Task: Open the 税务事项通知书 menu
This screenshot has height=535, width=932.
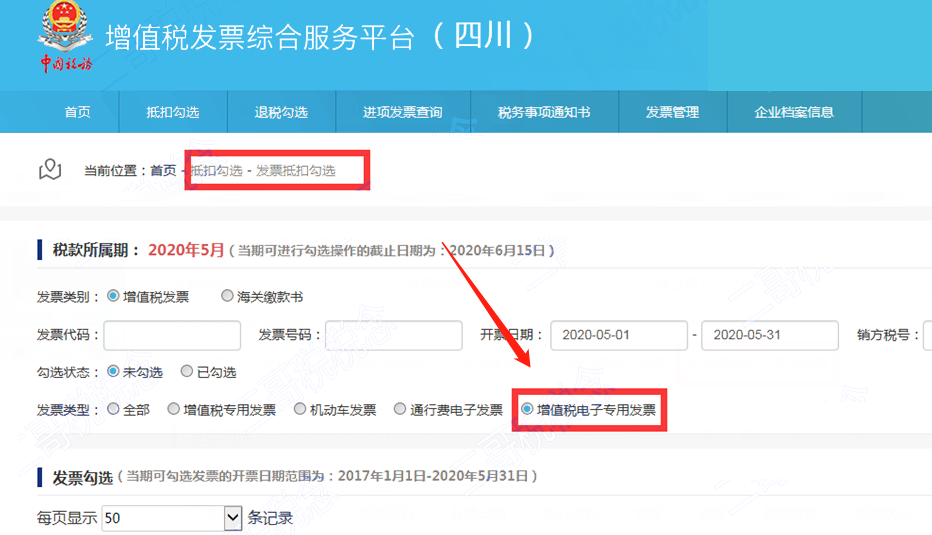Action: click(544, 112)
